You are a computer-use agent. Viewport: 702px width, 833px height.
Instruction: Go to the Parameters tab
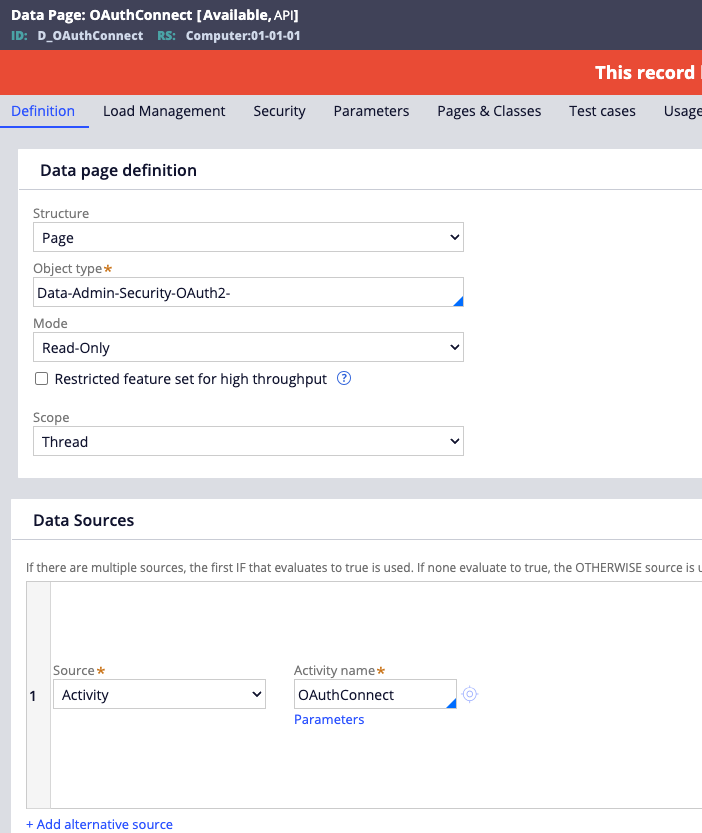pos(371,111)
